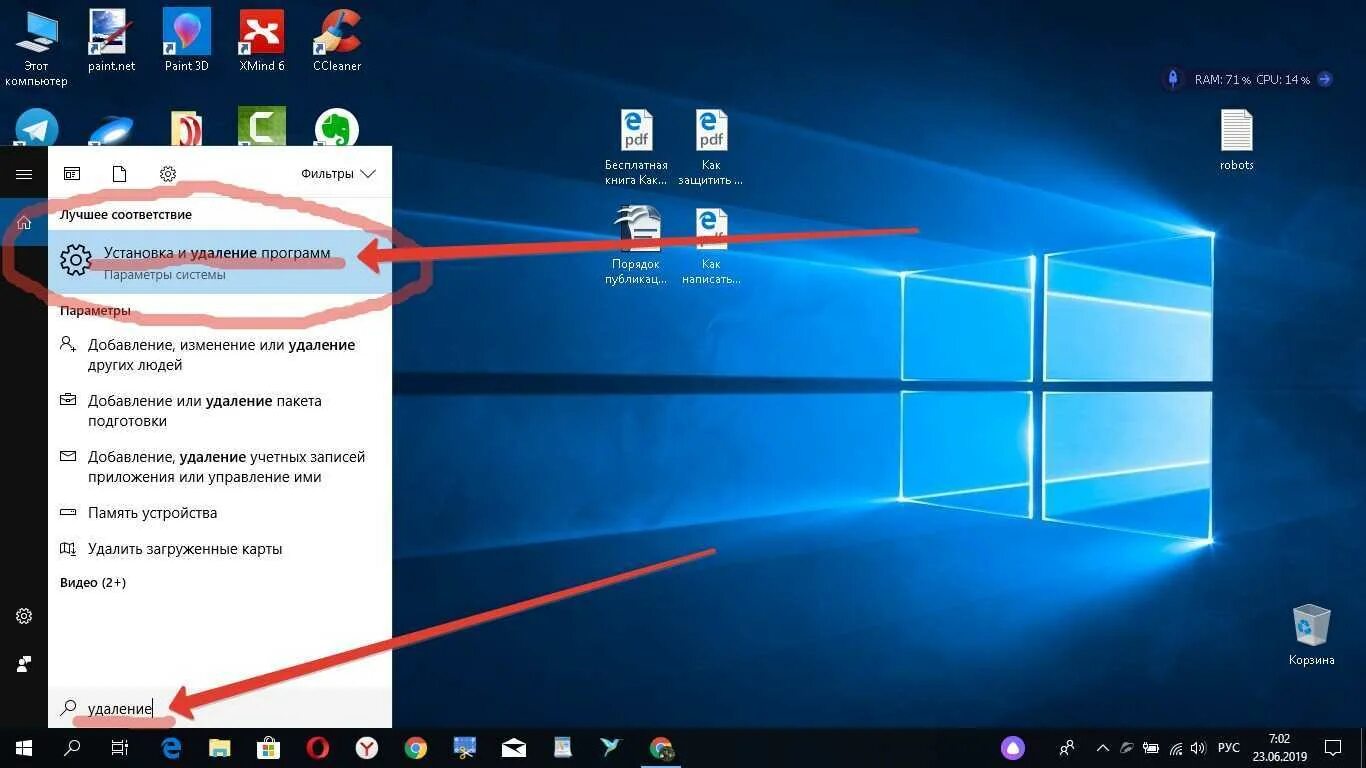Switch the РУС input language indicator
This screenshot has width=1366, height=768.
[1229, 747]
